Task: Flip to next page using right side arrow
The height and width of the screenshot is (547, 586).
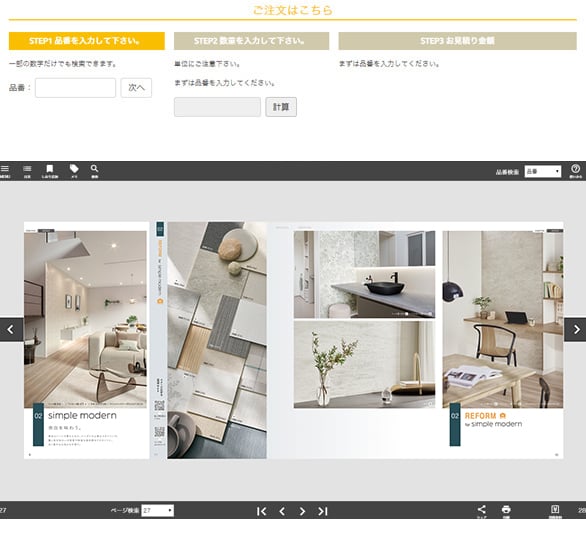Action: pos(575,330)
